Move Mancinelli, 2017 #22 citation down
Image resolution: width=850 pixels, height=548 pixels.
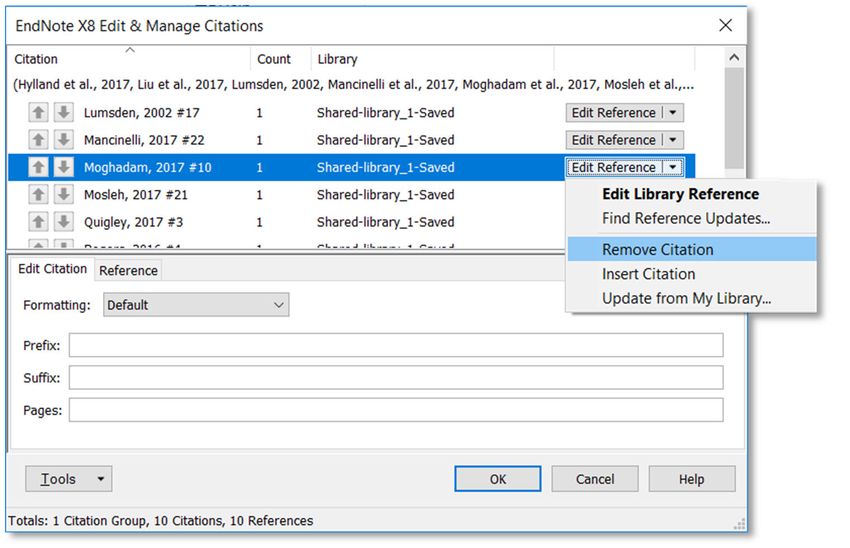click(x=63, y=140)
